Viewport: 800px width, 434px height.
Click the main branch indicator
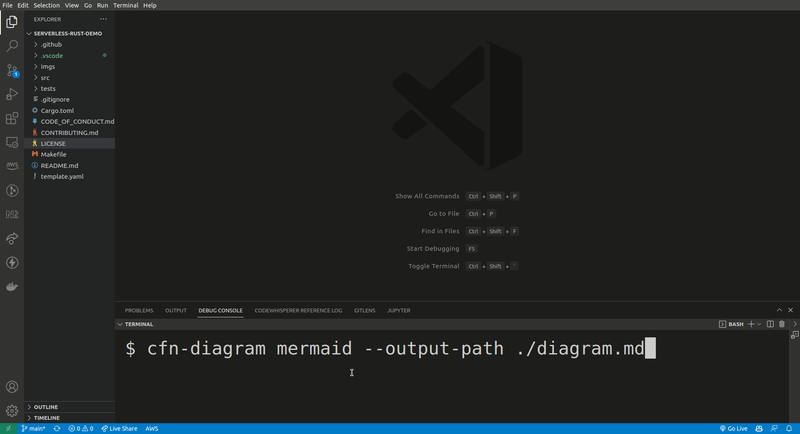[x=33, y=429]
